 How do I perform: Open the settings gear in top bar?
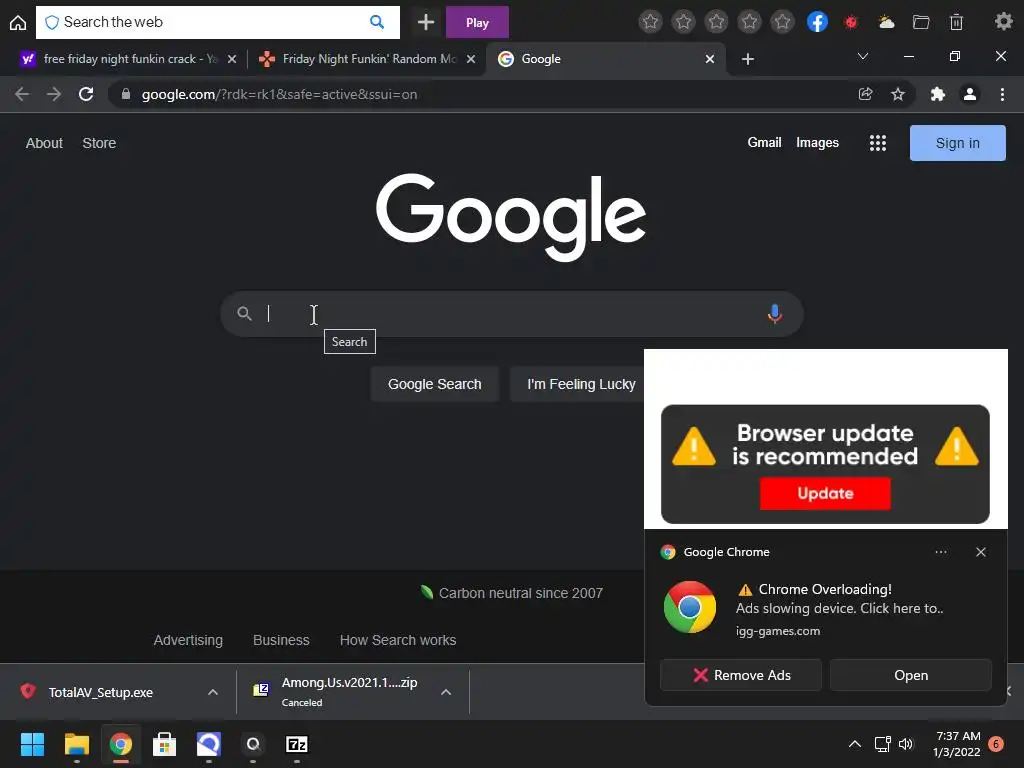click(1003, 22)
